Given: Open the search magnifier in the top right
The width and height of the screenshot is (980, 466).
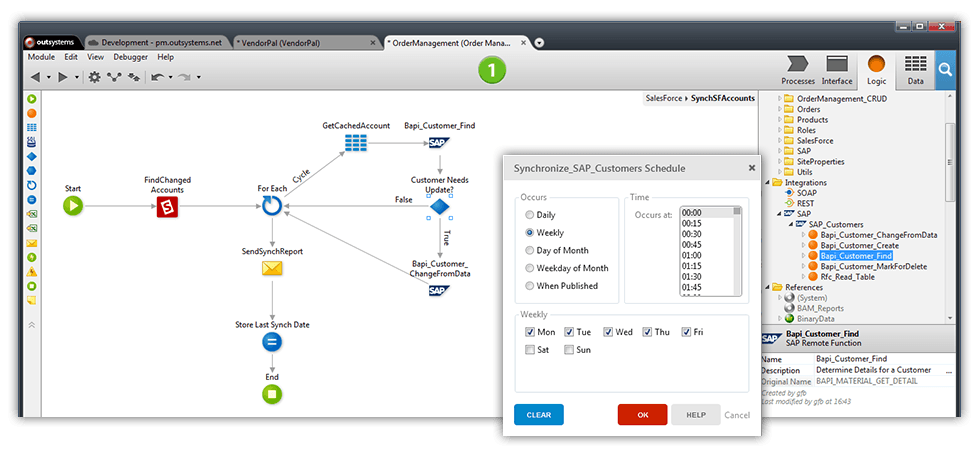Looking at the screenshot, I should (x=945, y=69).
